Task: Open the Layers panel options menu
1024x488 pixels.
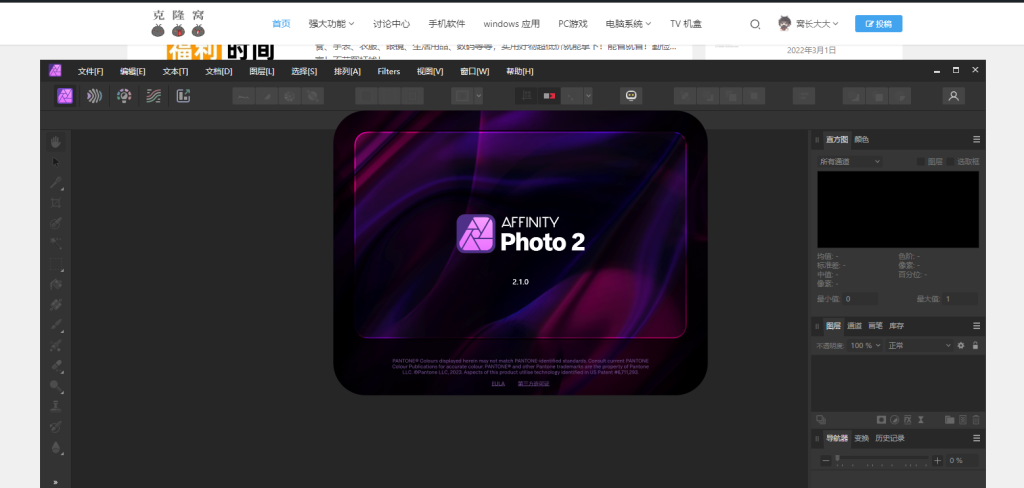Action: pos(976,325)
